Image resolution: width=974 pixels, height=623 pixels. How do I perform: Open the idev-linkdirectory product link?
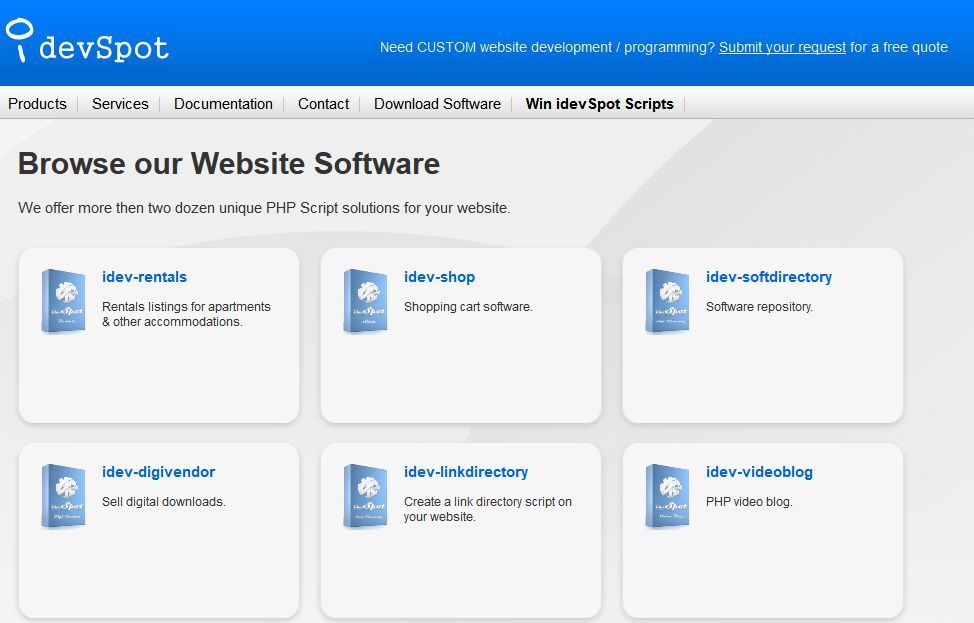tap(466, 472)
